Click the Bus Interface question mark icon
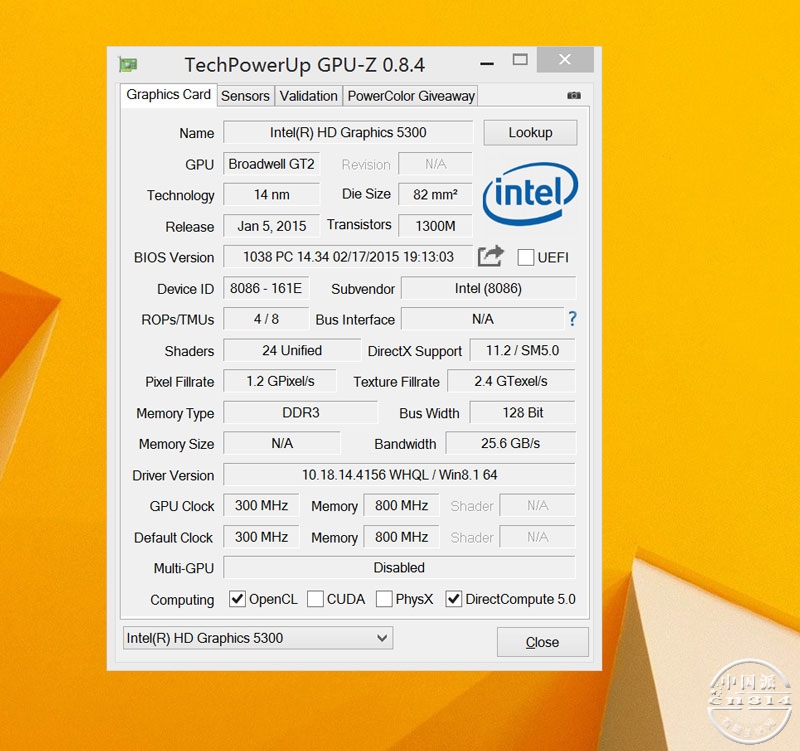 [x=572, y=319]
